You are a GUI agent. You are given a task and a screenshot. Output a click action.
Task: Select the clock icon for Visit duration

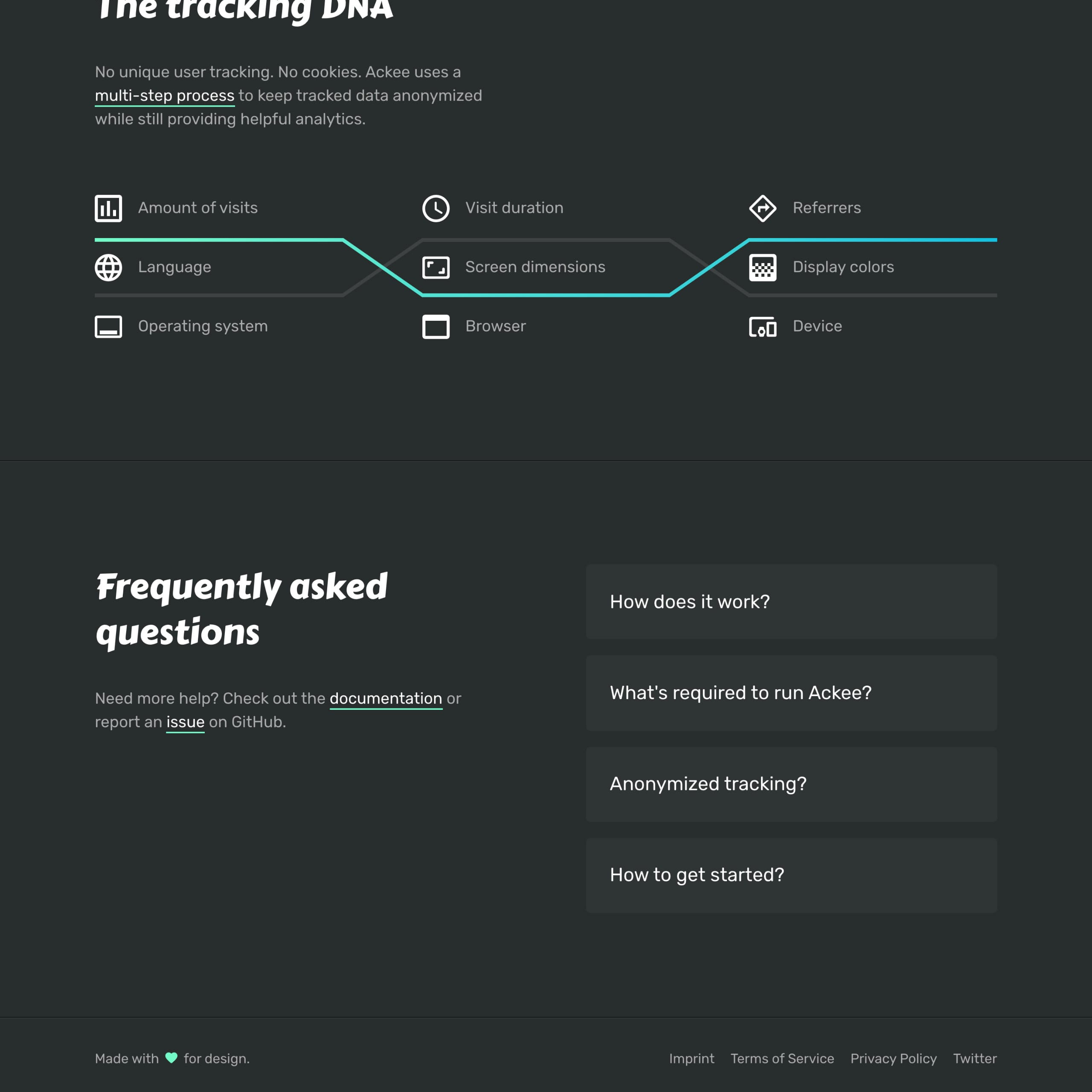[x=436, y=208]
